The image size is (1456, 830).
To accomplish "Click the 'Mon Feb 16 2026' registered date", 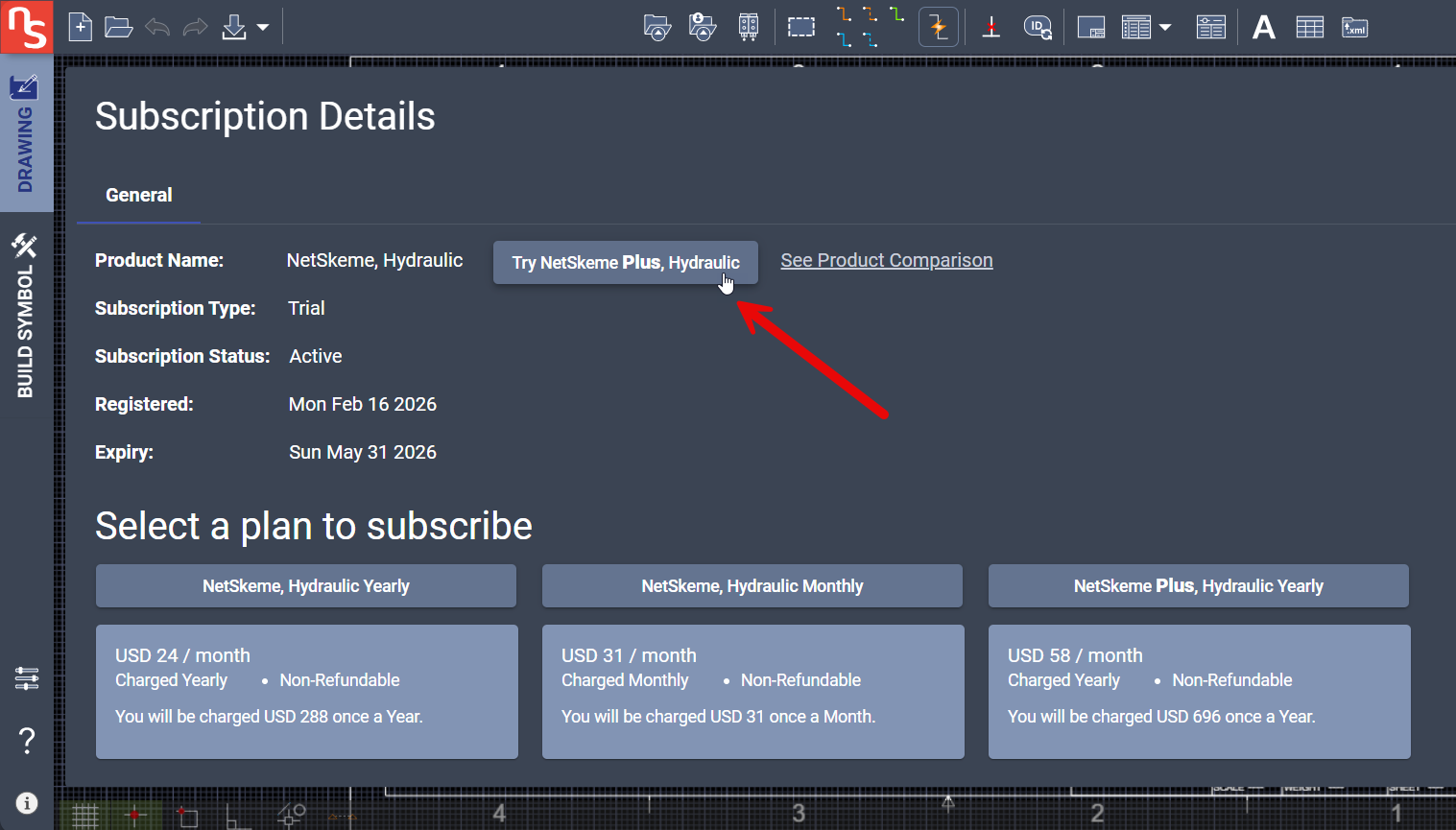I will pyautogui.click(x=363, y=404).
